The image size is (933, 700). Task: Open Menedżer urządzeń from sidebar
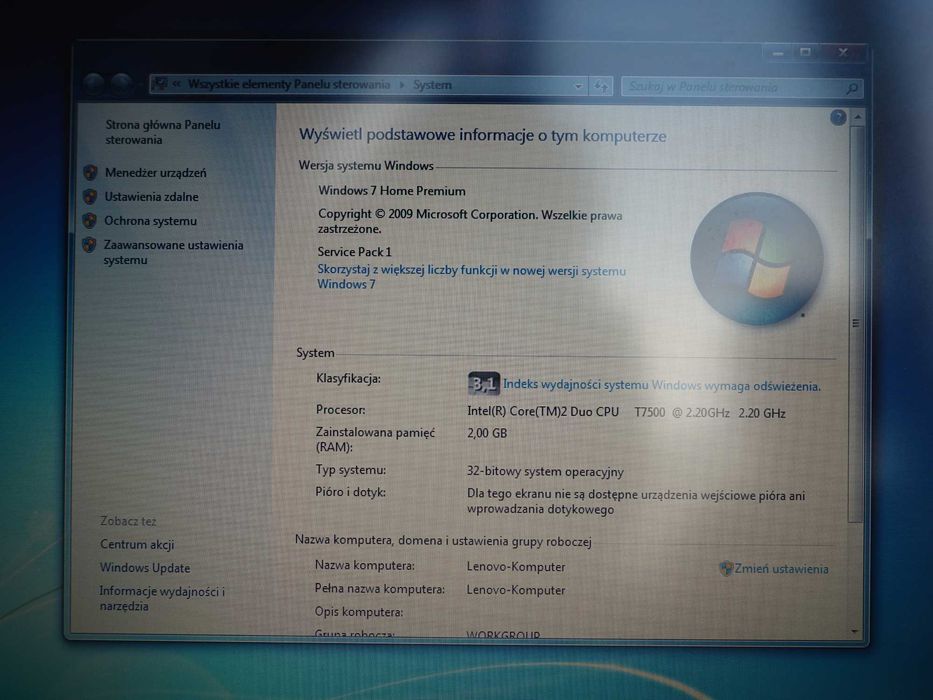155,173
